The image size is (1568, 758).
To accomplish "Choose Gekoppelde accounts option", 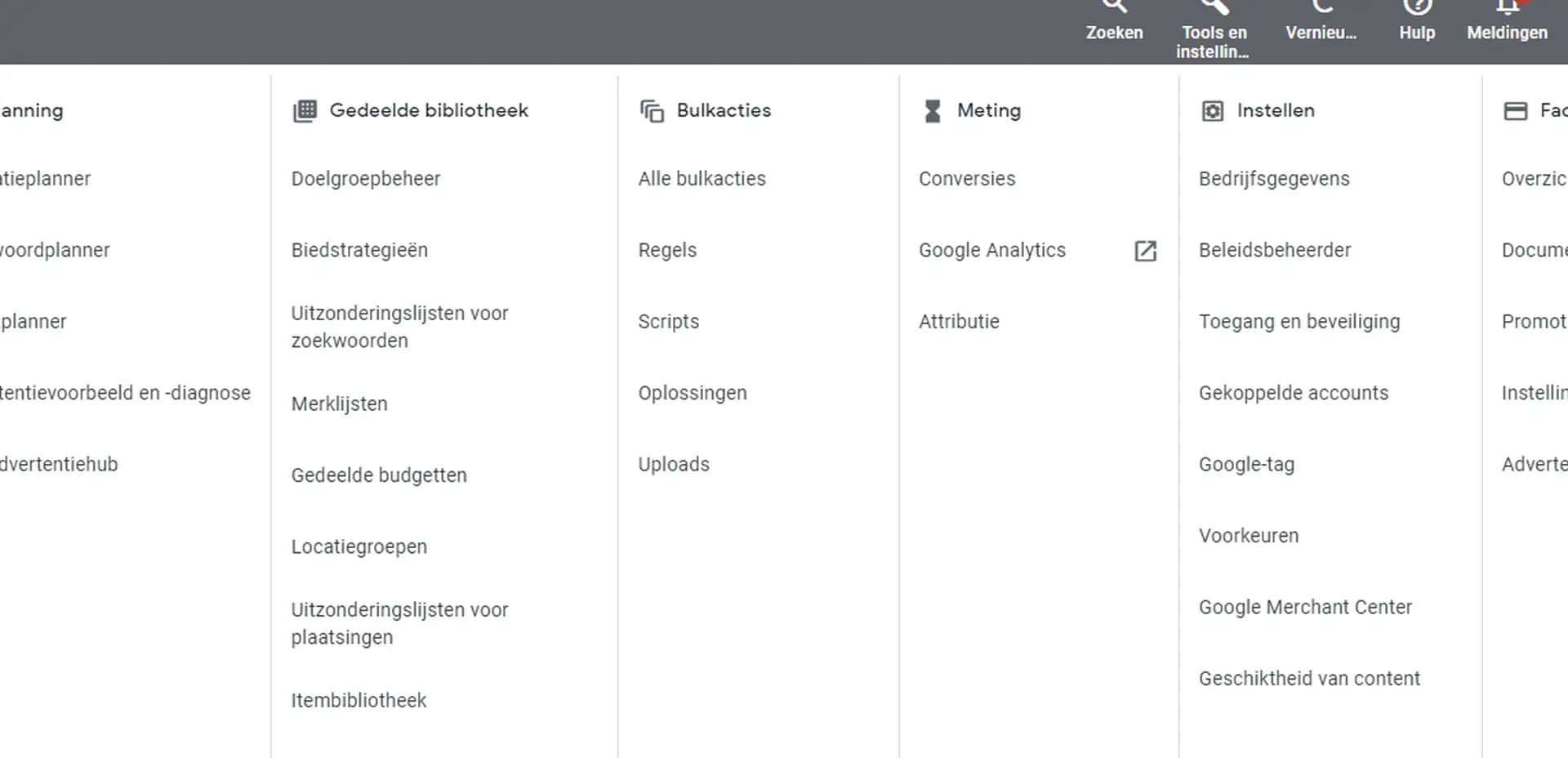I will (x=1293, y=393).
